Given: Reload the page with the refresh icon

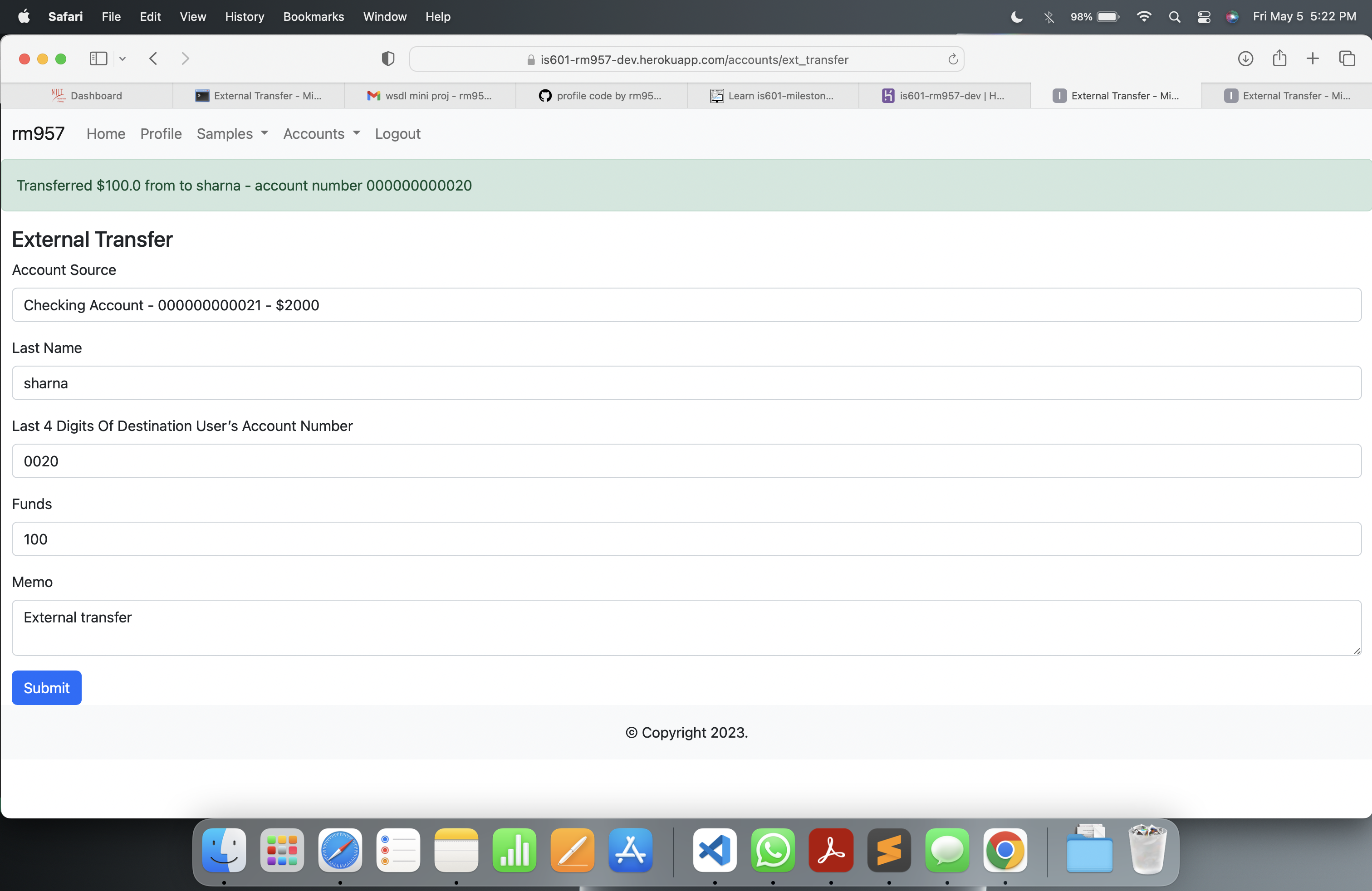Looking at the screenshot, I should (x=952, y=59).
